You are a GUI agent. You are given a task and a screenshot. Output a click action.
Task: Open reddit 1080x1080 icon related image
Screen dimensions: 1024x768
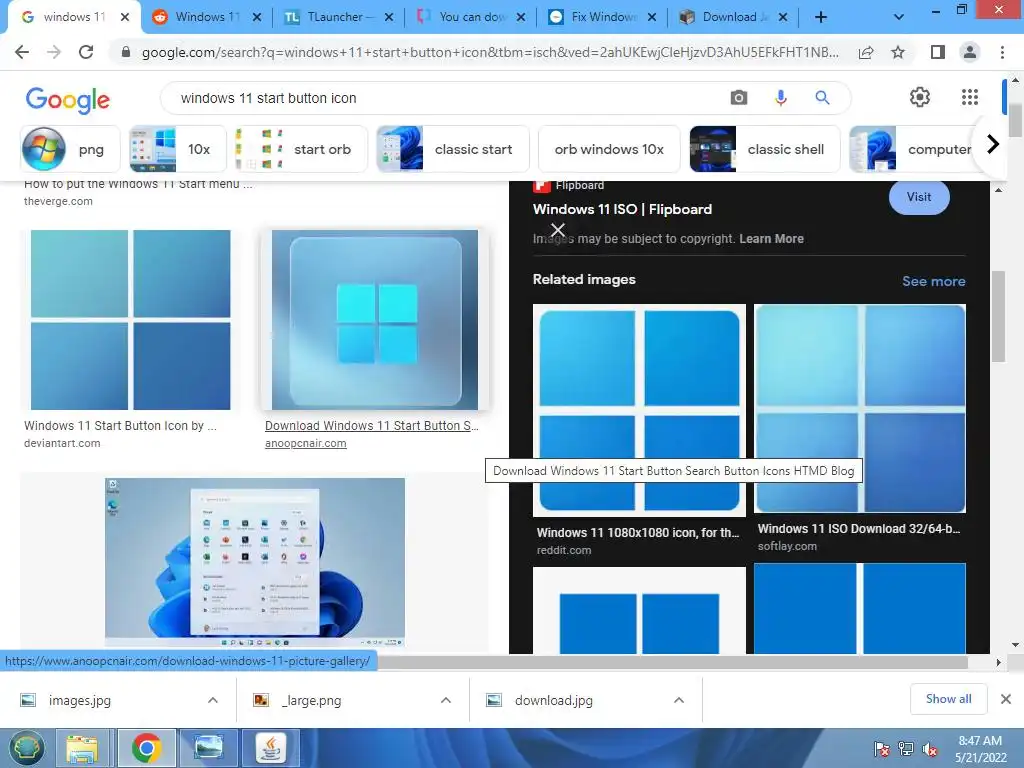pyautogui.click(x=639, y=410)
